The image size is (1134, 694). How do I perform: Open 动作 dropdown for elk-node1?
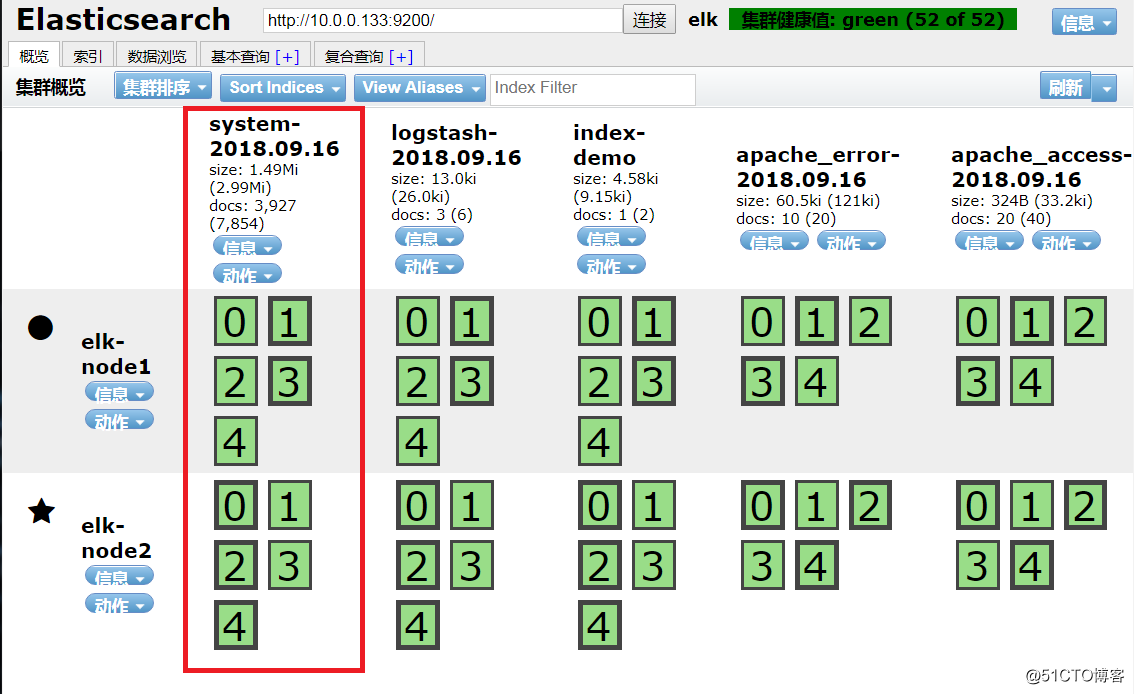[119, 420]
